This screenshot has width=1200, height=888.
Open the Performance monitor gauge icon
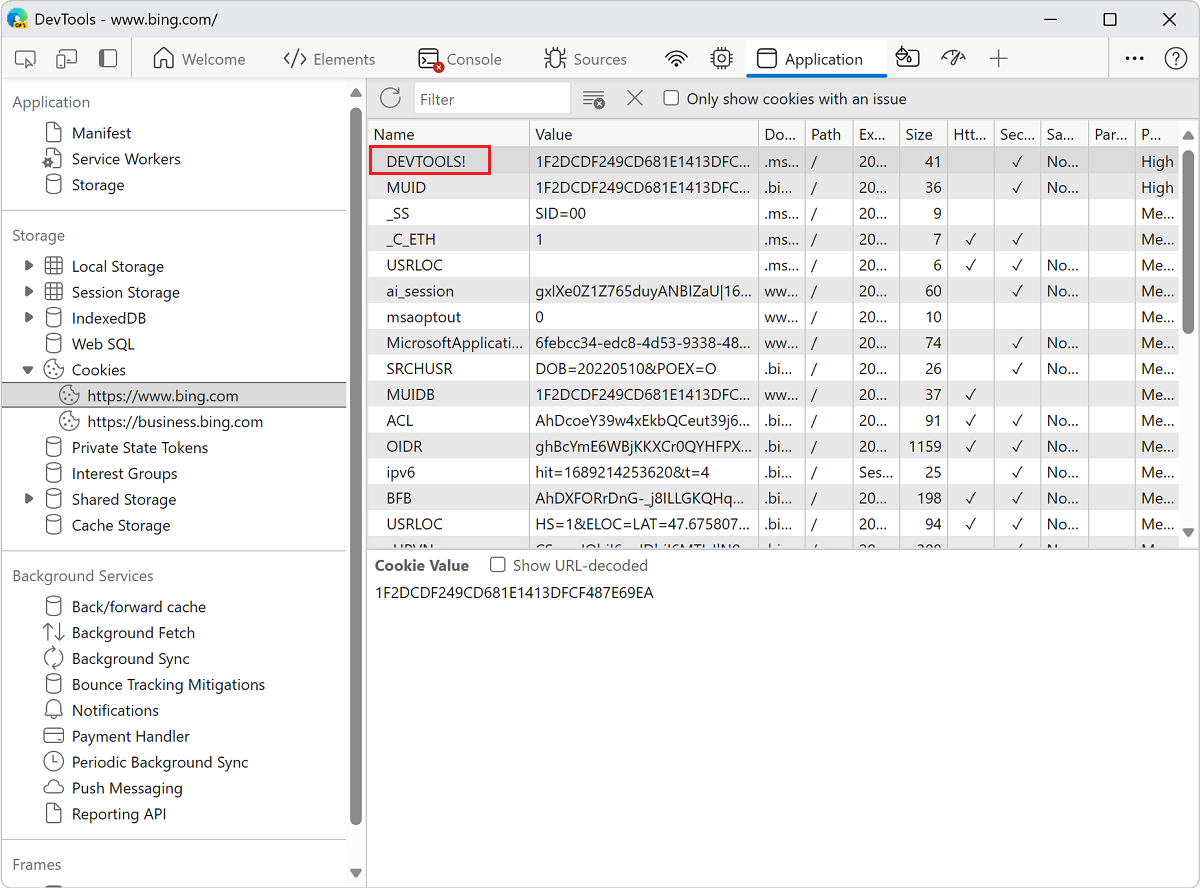click(x=952, y=58)
